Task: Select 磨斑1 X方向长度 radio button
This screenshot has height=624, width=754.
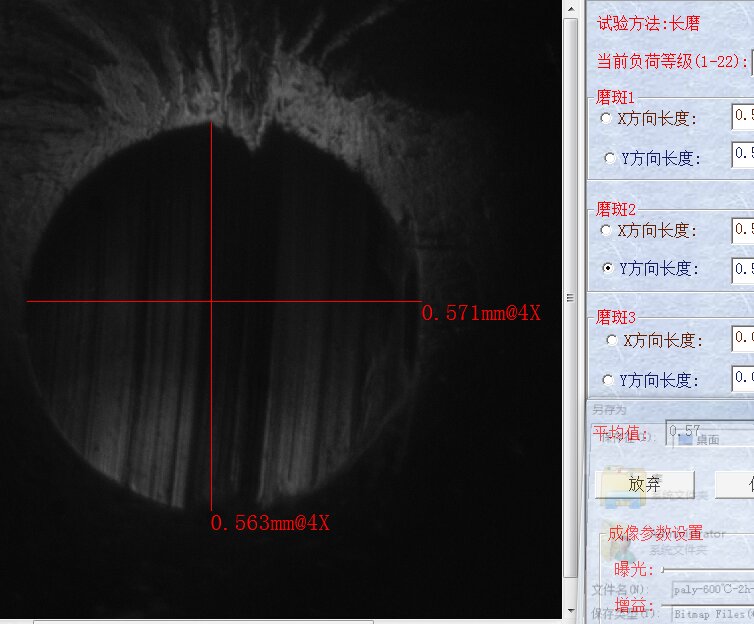Action: click(x=606, y=118)
